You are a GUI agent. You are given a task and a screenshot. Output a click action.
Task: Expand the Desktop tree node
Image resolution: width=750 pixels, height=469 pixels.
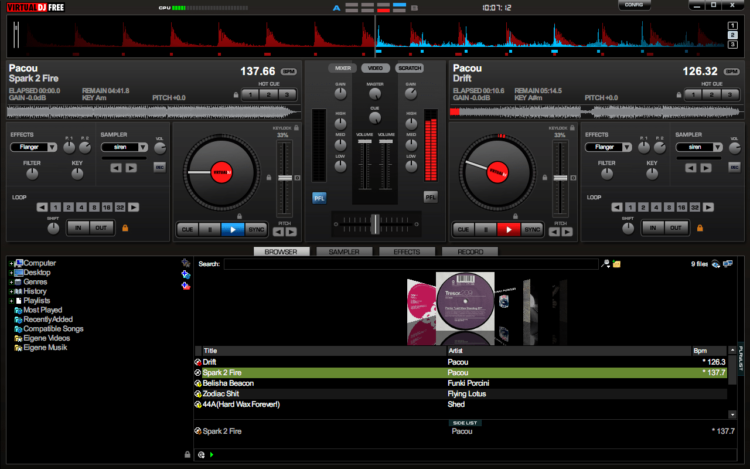click(11, 273)
